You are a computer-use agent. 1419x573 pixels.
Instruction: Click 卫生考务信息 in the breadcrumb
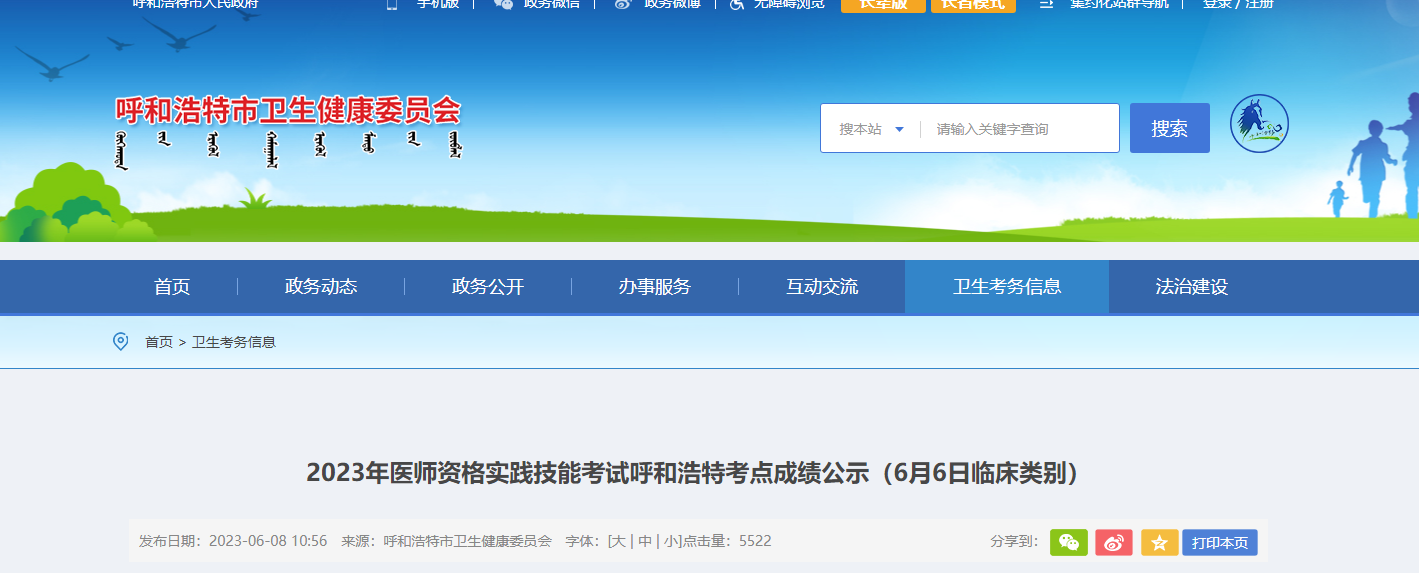[234, 342]
